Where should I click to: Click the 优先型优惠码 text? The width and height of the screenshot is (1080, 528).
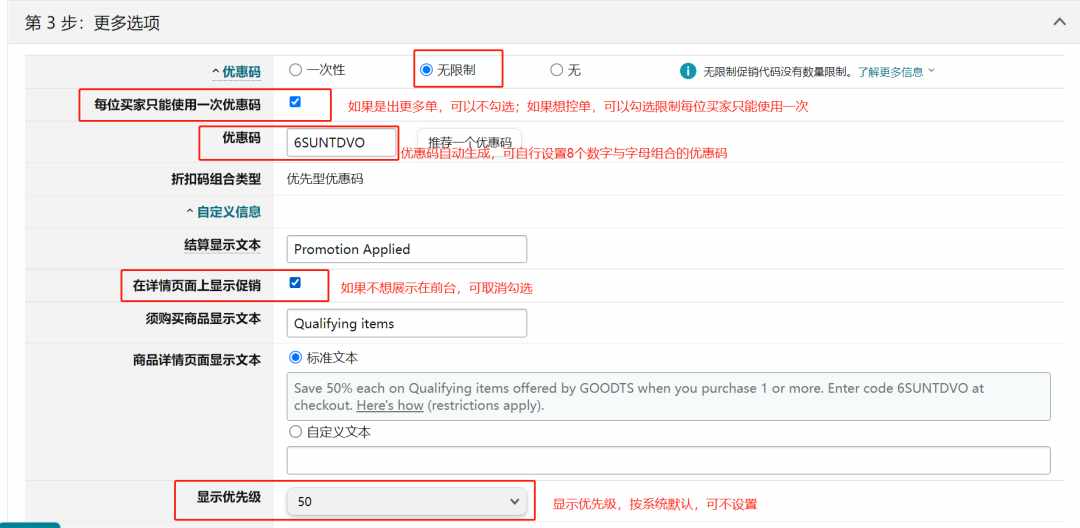pyautogui.click(x=325, y=180)
